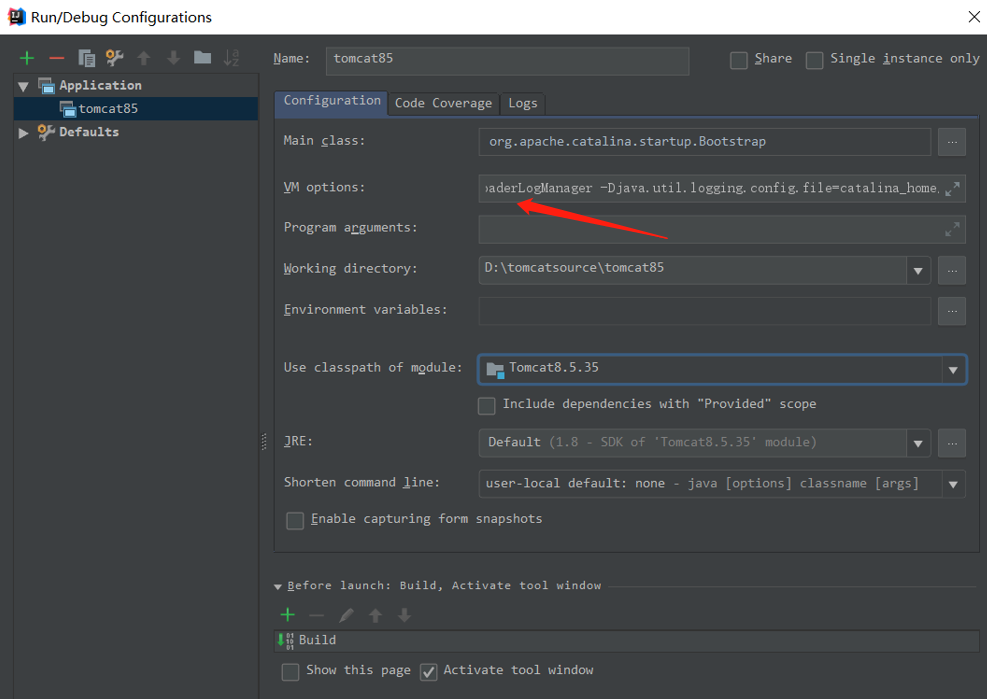987x699 pixels.
Task: Browse for an alternative JRE
Action: coord(952,443)
